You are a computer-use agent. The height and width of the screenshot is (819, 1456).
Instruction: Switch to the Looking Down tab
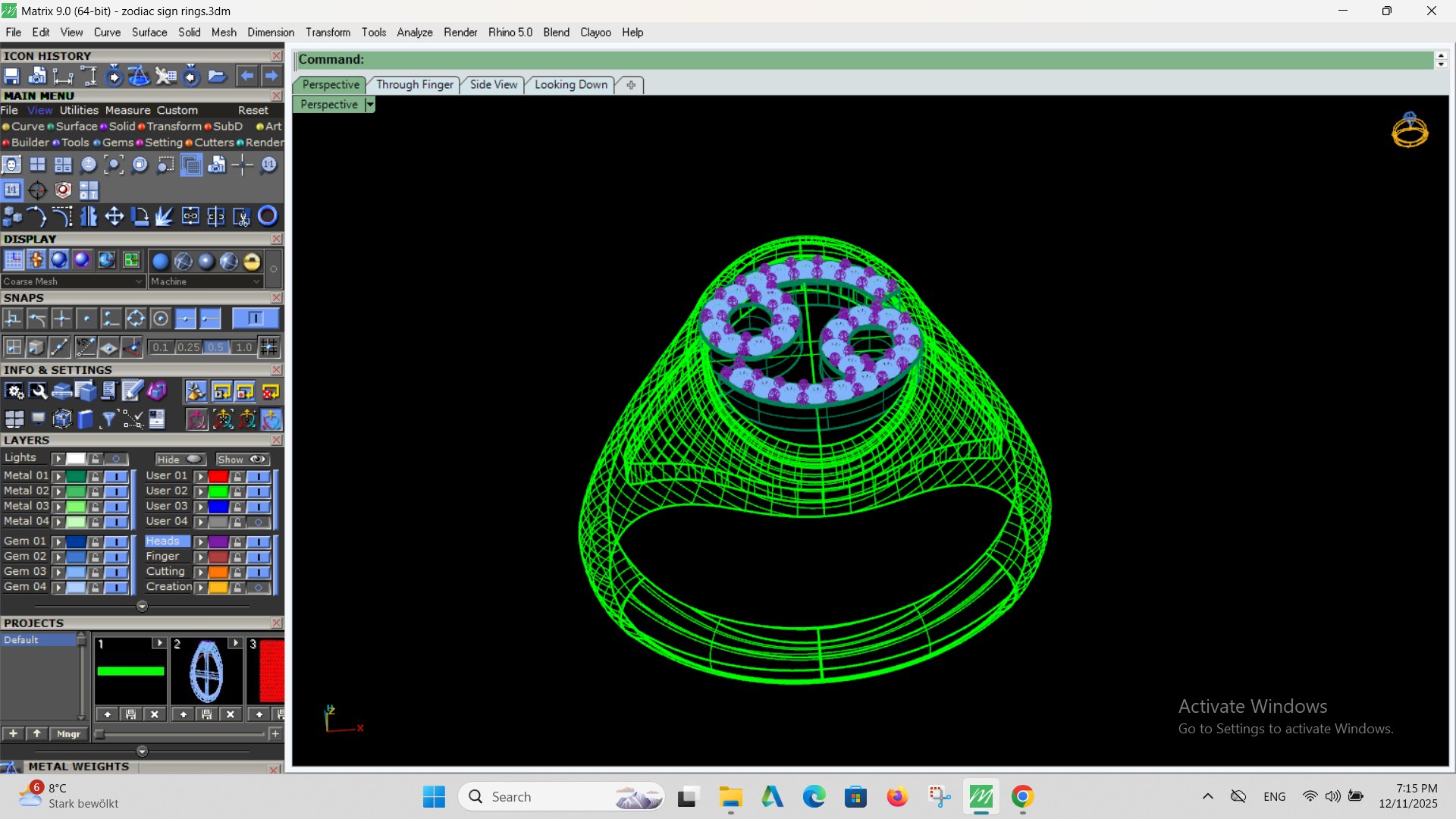[x=570, y=85]
